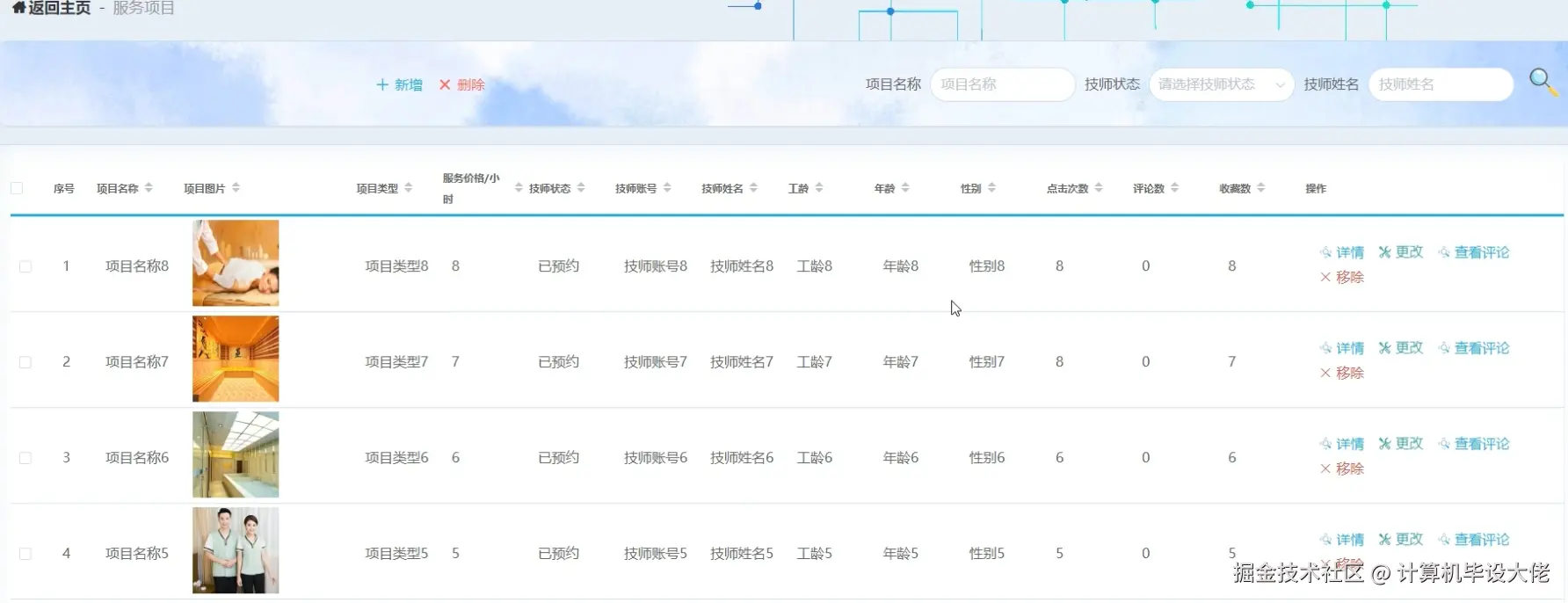Open staff photo thumbnail of 项目名称5
Viewport: 1568px width, 603px height.
(236, 550)
